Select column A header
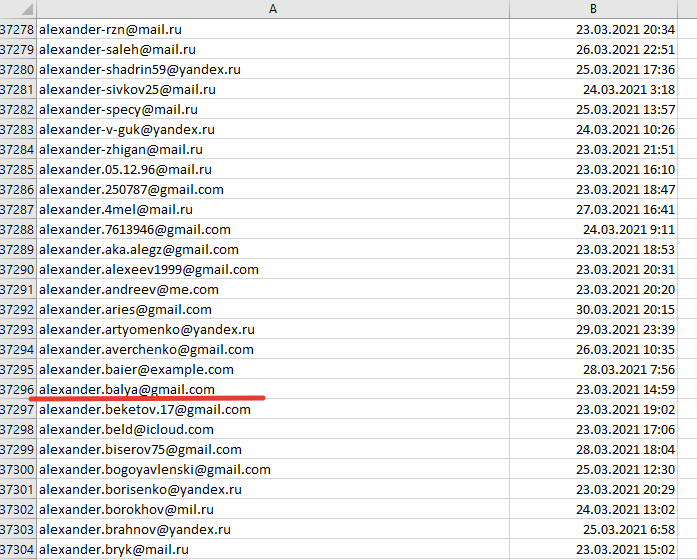 tap(272, 9)
